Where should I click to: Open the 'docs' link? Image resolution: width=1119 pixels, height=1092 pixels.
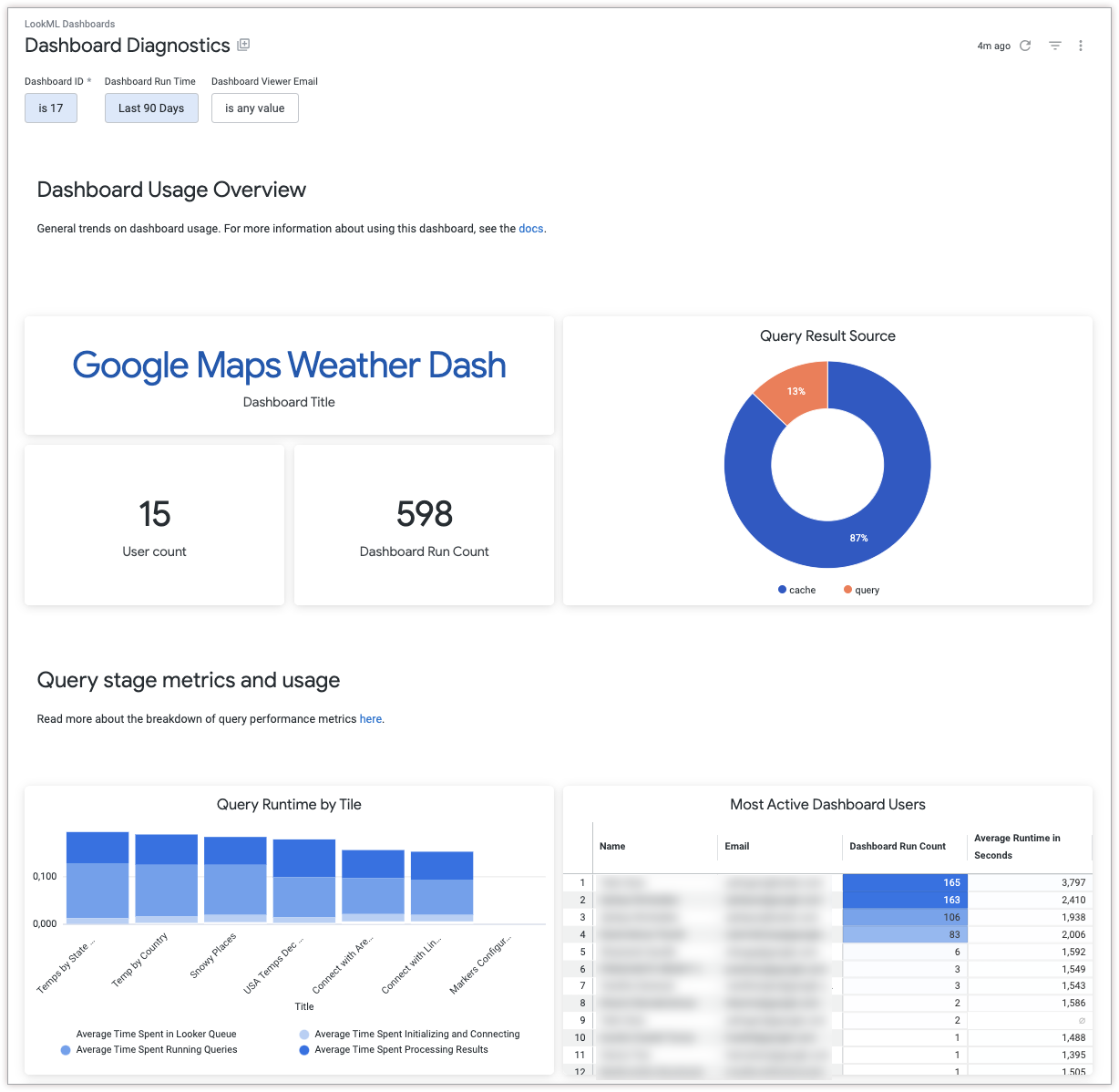[530, 229]
